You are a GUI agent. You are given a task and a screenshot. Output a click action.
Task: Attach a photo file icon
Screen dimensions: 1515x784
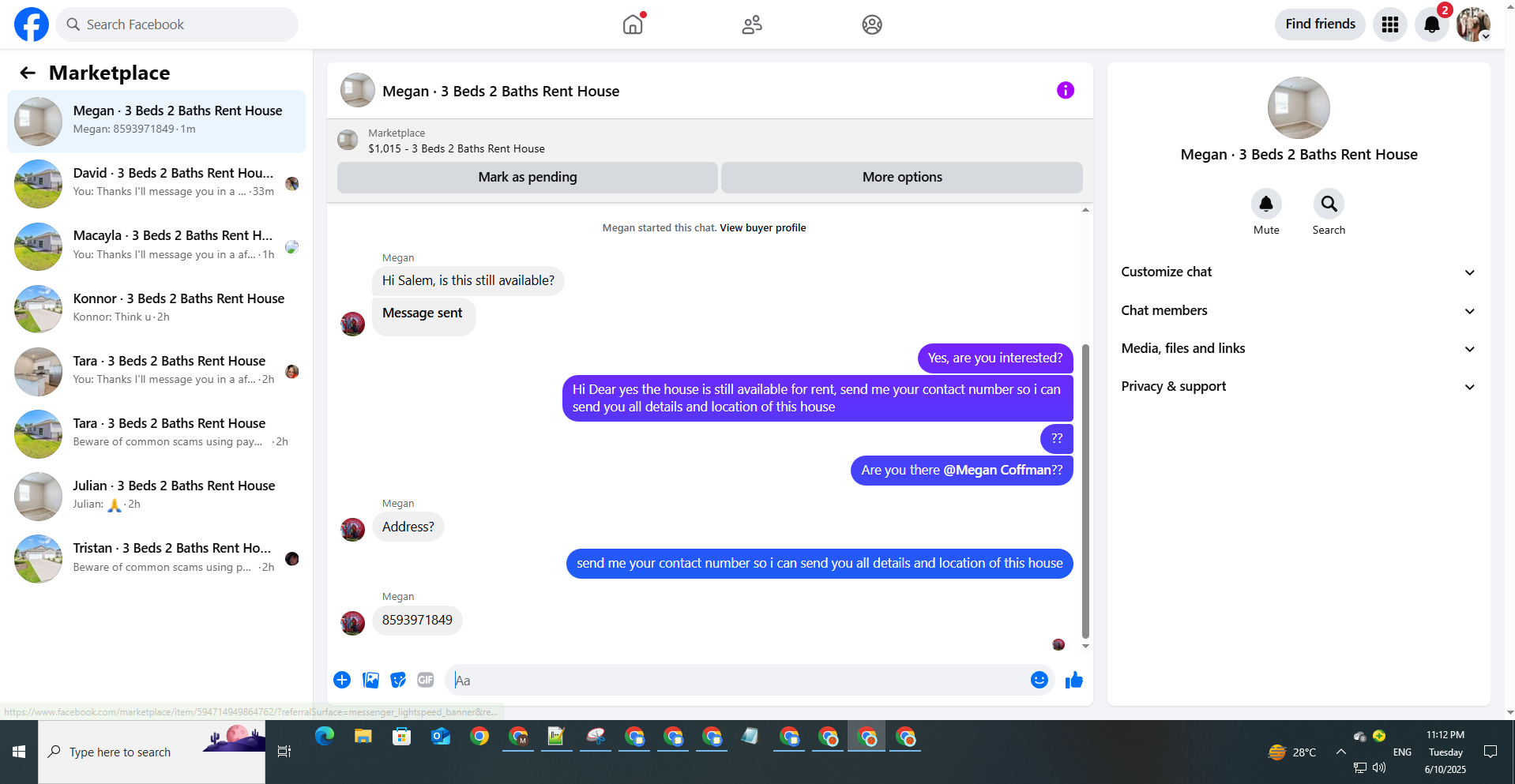(370, 680)
